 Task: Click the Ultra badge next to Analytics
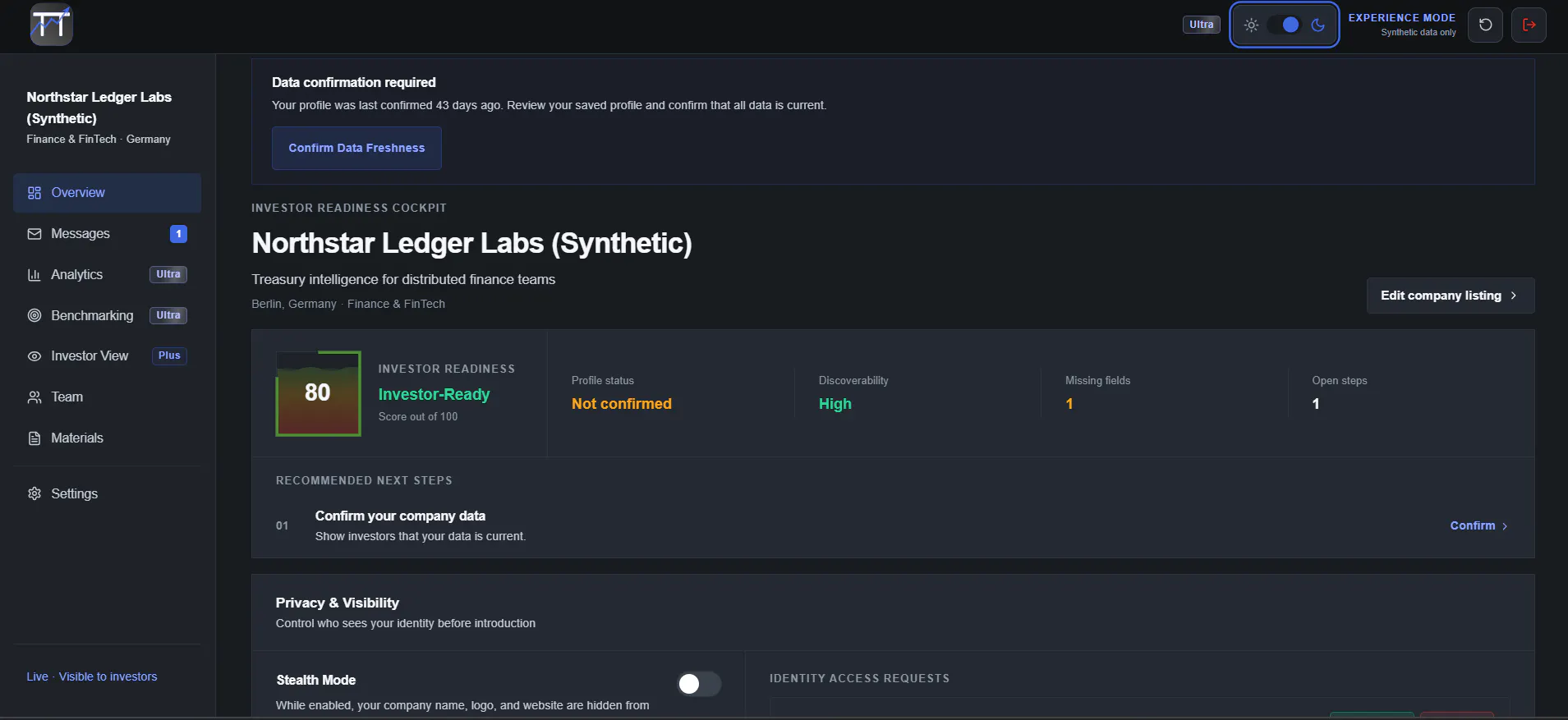[x=168, y=274]
